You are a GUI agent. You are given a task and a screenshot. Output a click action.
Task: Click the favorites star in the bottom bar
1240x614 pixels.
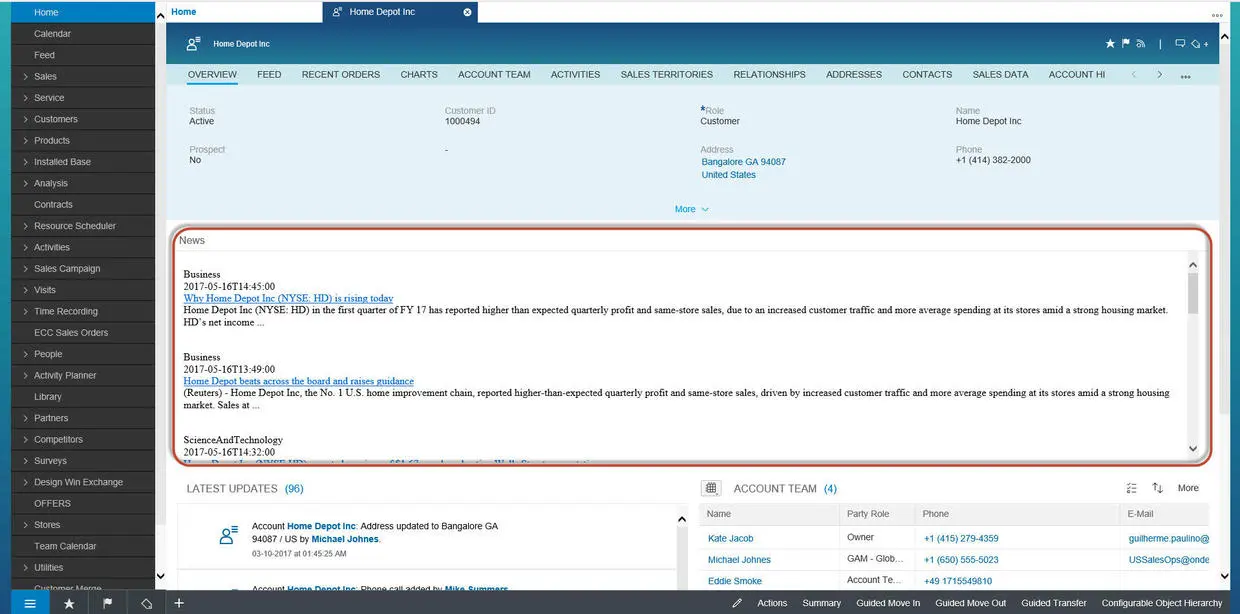(69, 603)
